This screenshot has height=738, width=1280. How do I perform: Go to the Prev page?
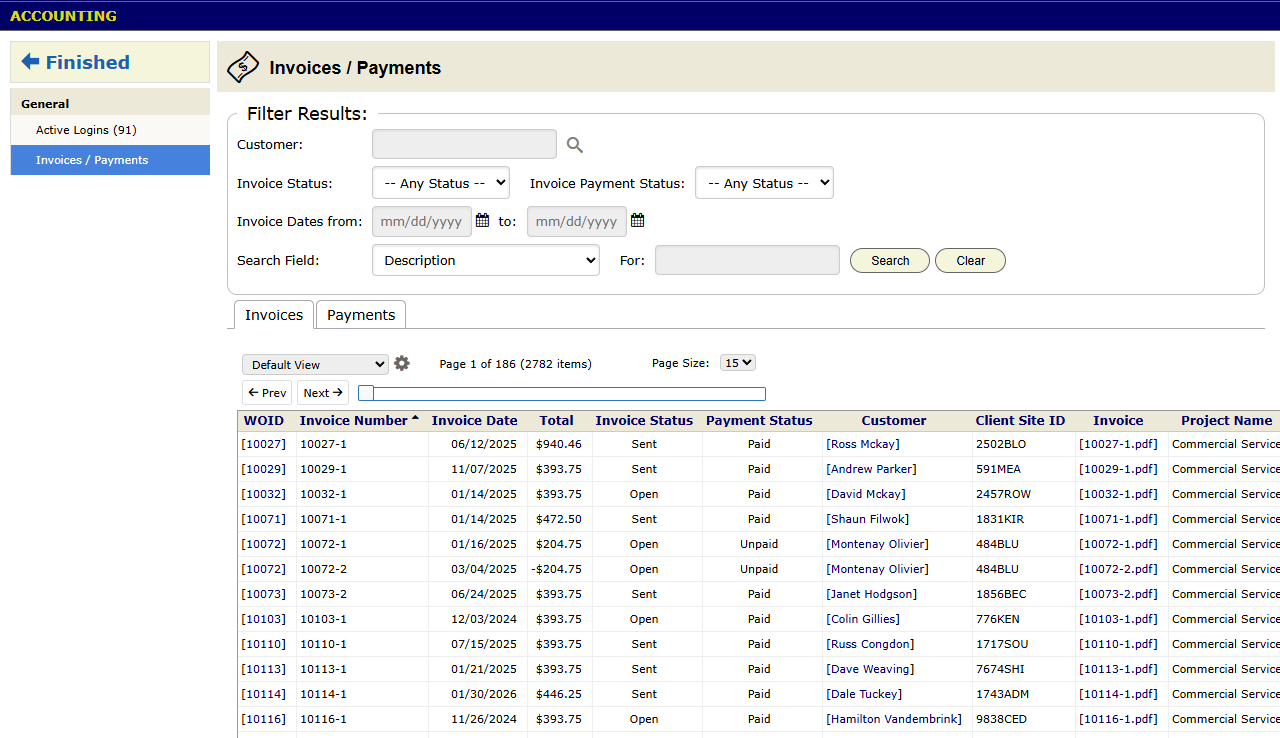click(x=267, y=393)
